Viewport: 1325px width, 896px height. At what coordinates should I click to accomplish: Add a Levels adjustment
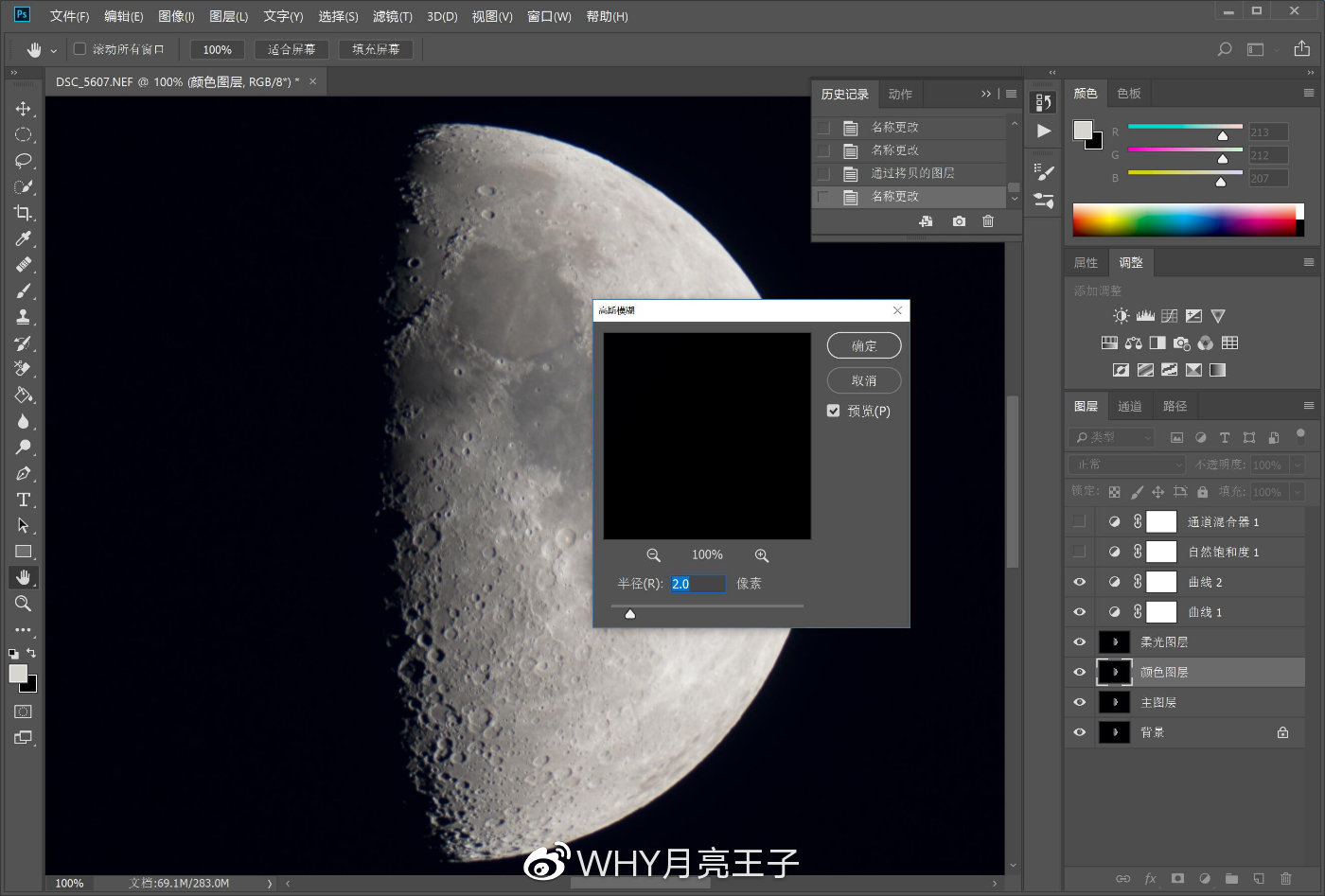(x=1145, y=316)
